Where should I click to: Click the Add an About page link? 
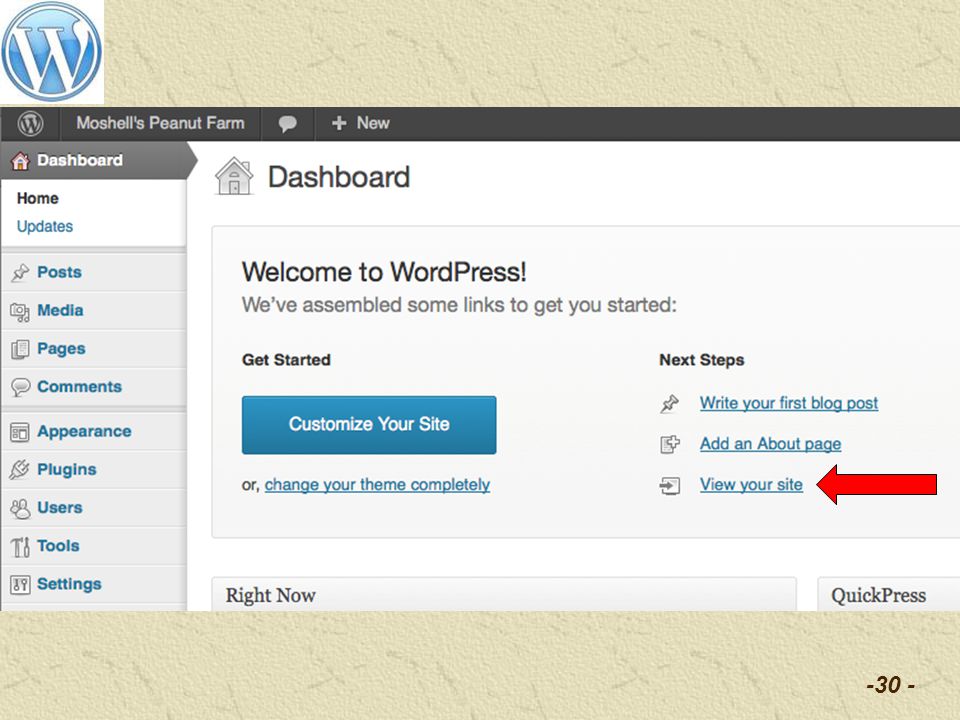[x=770, y=443]
